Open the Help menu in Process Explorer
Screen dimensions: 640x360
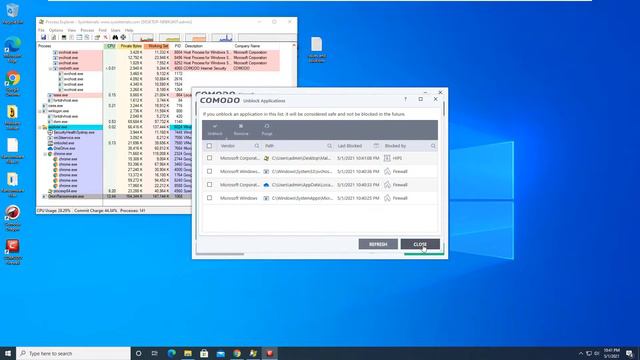click(x=129, y=30)
